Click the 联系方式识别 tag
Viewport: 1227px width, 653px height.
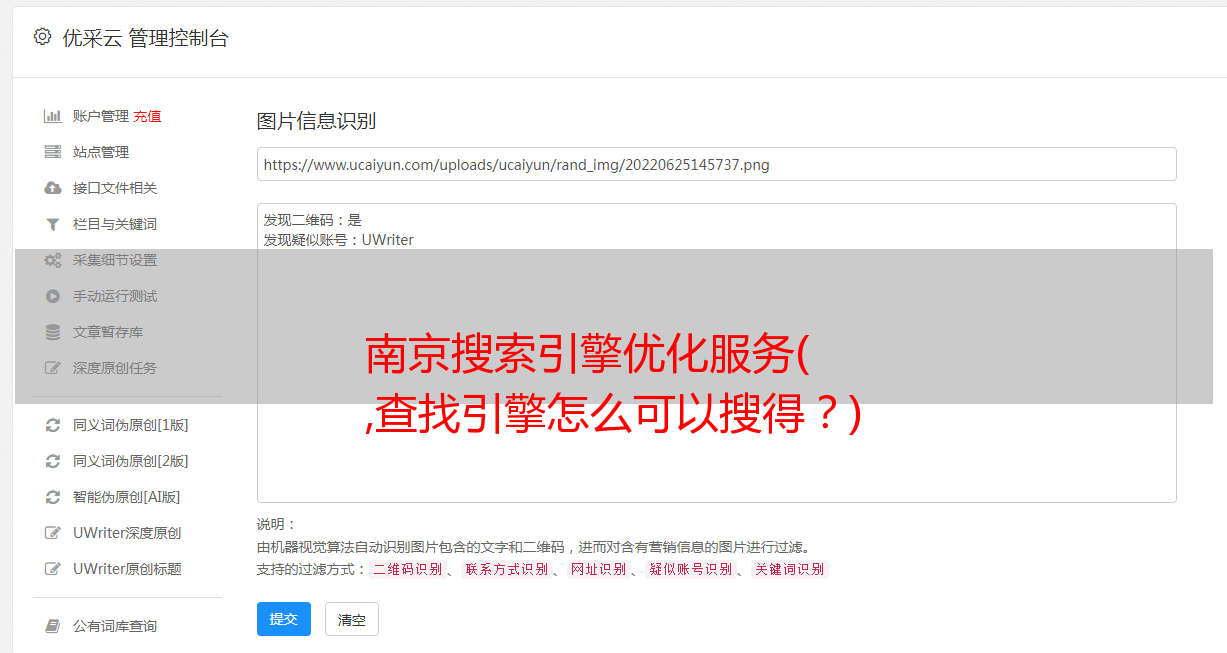[x=506, y=569]
